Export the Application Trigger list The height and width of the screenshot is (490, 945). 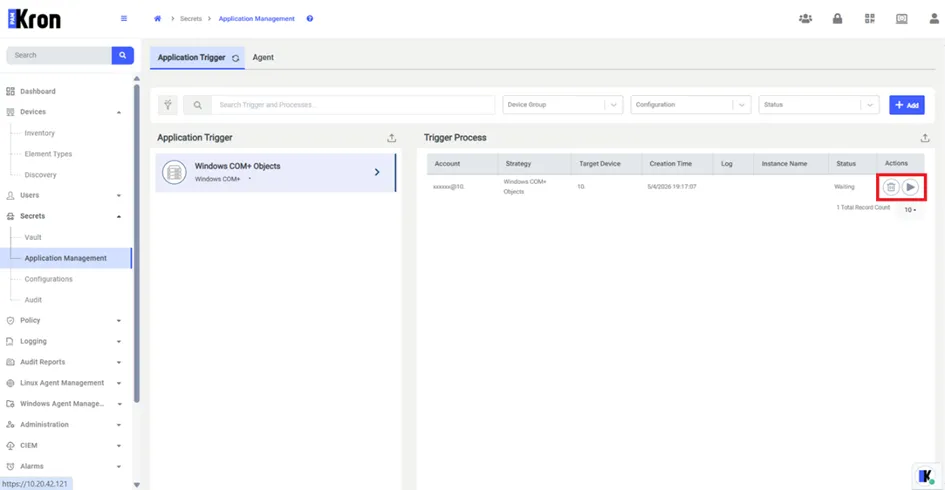(x=392, y=138)
